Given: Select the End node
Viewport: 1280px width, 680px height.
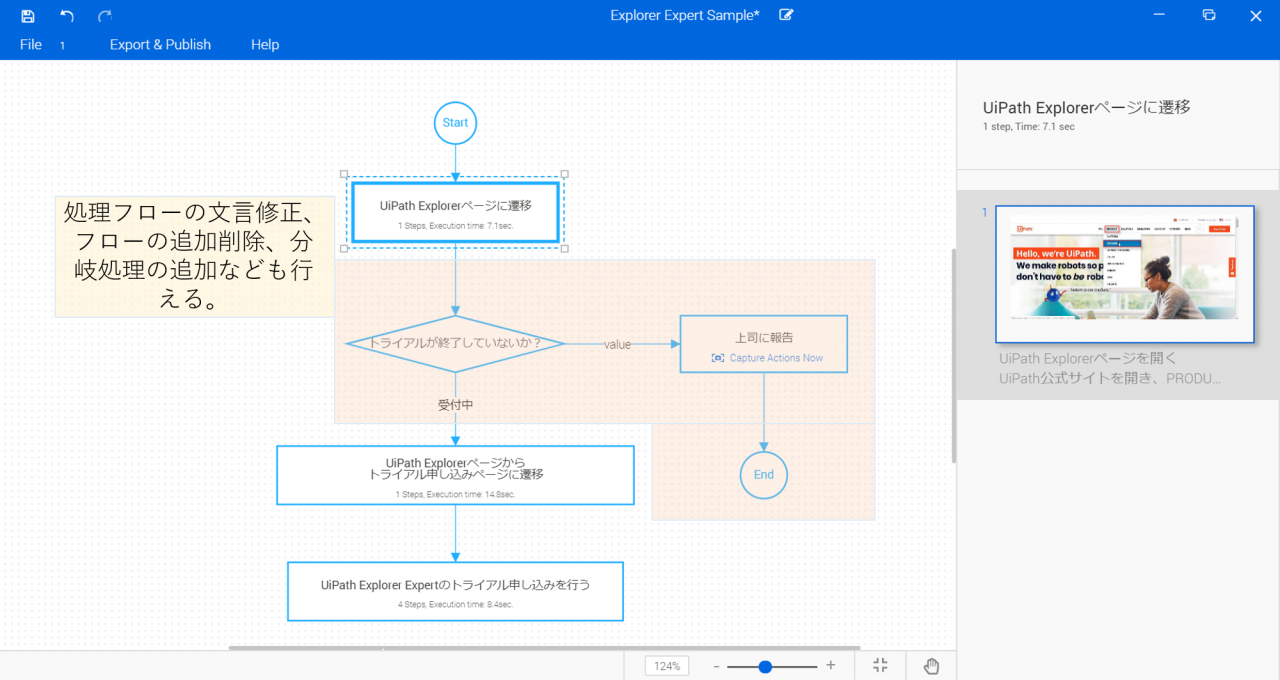Looking at the screenshot, I should tap(764, 475).
